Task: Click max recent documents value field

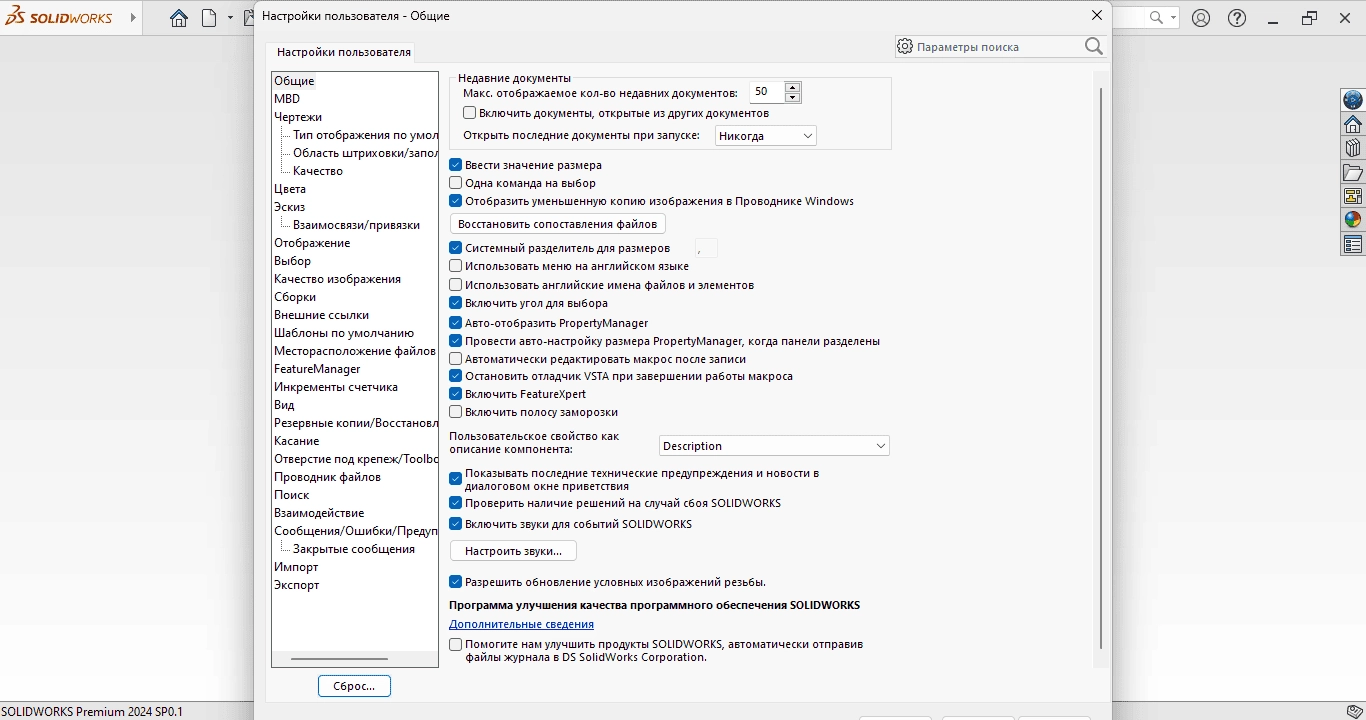Action: [x=767, y=92]
